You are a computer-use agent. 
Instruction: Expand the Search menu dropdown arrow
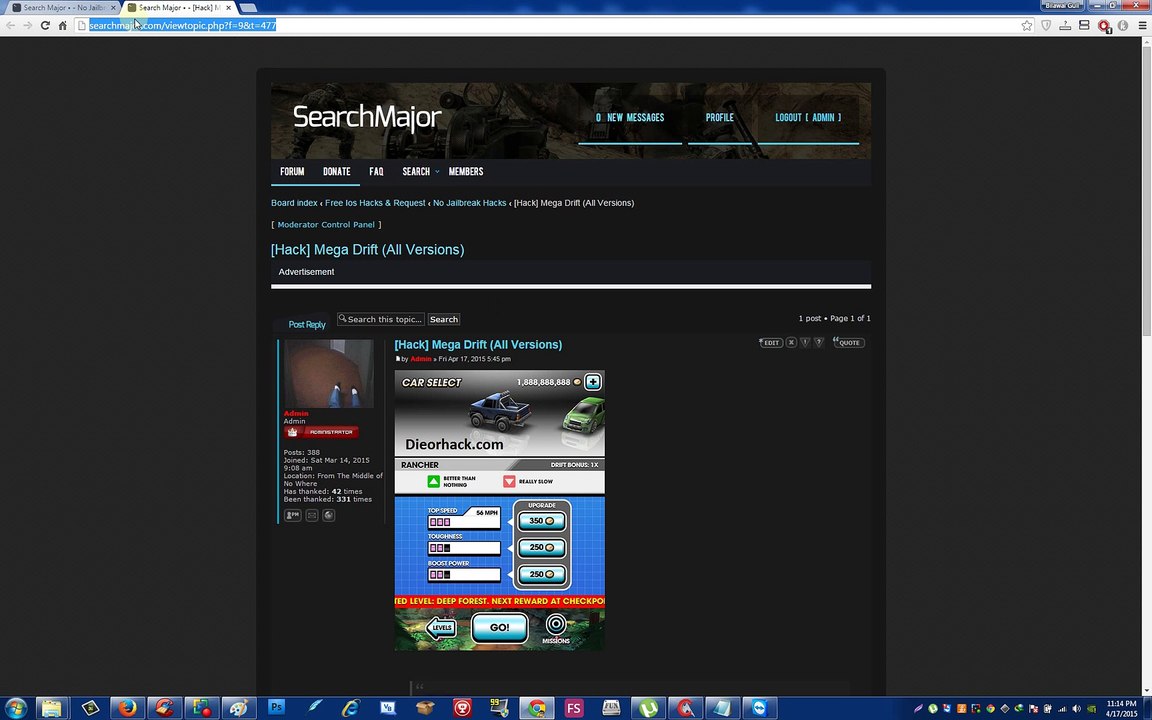(x=437, y=172)
